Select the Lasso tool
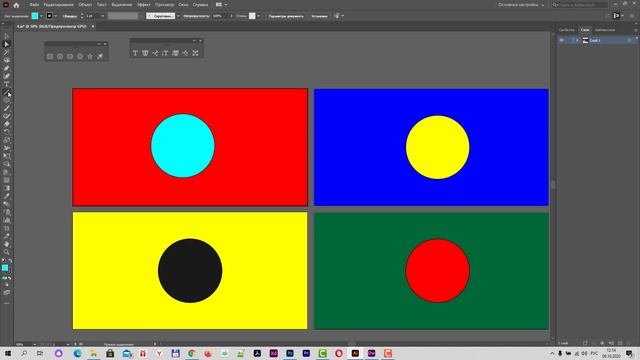Image resolution: width=640 pixels, height=360 pixels. (7, 60)
